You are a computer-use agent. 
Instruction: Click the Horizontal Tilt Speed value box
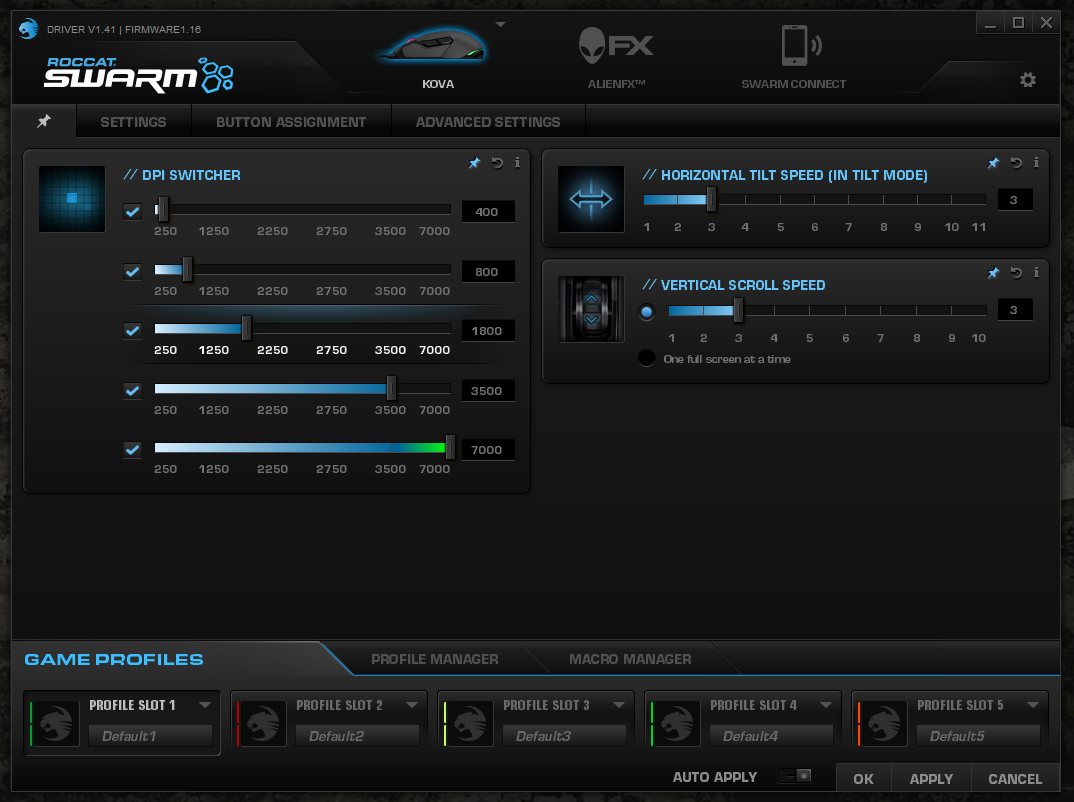[1014, 200]
